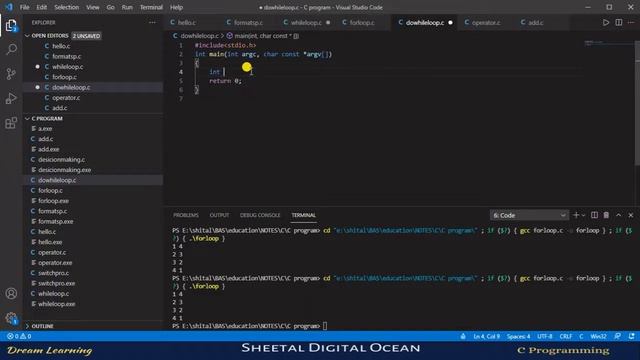Open the View menu
This screenshot has height=360, width=640.
click(x=93, y=7)
